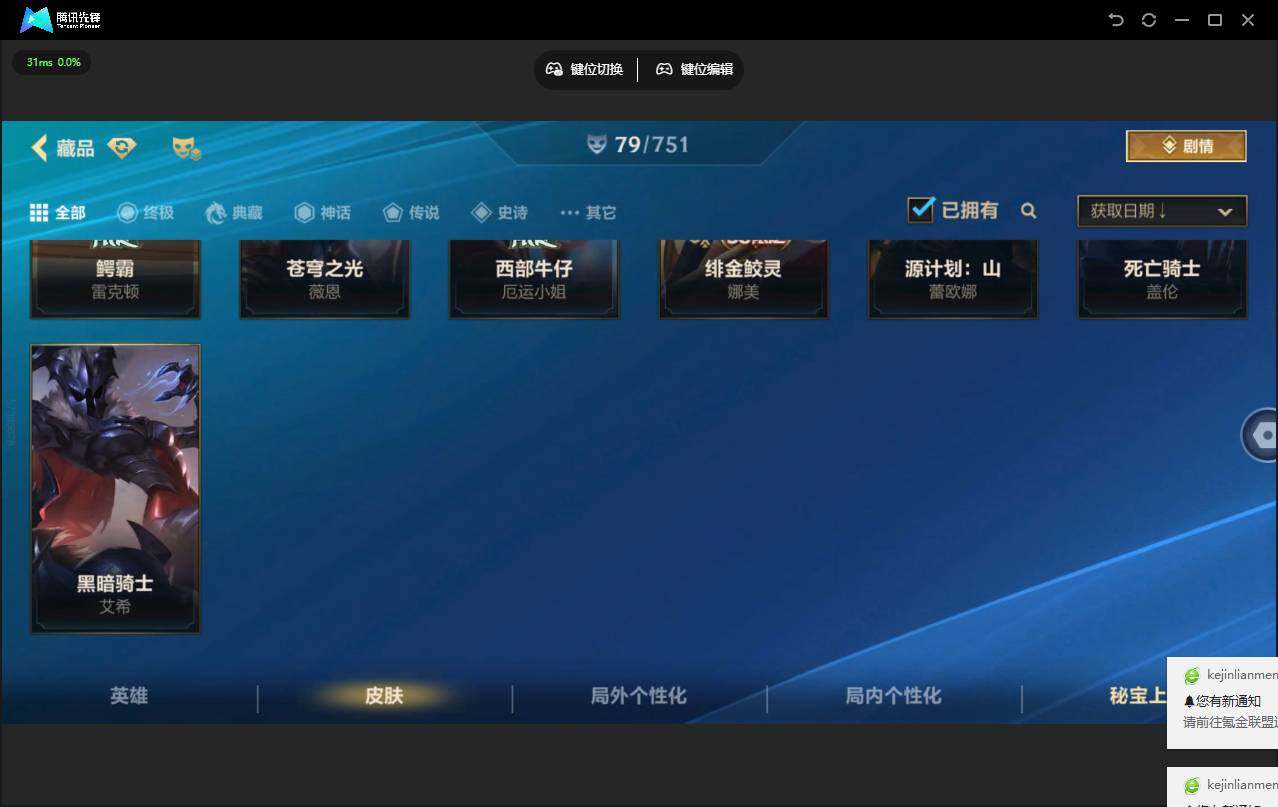
Task: Filter skins by 神话 tier
Action: pos(322,212)
